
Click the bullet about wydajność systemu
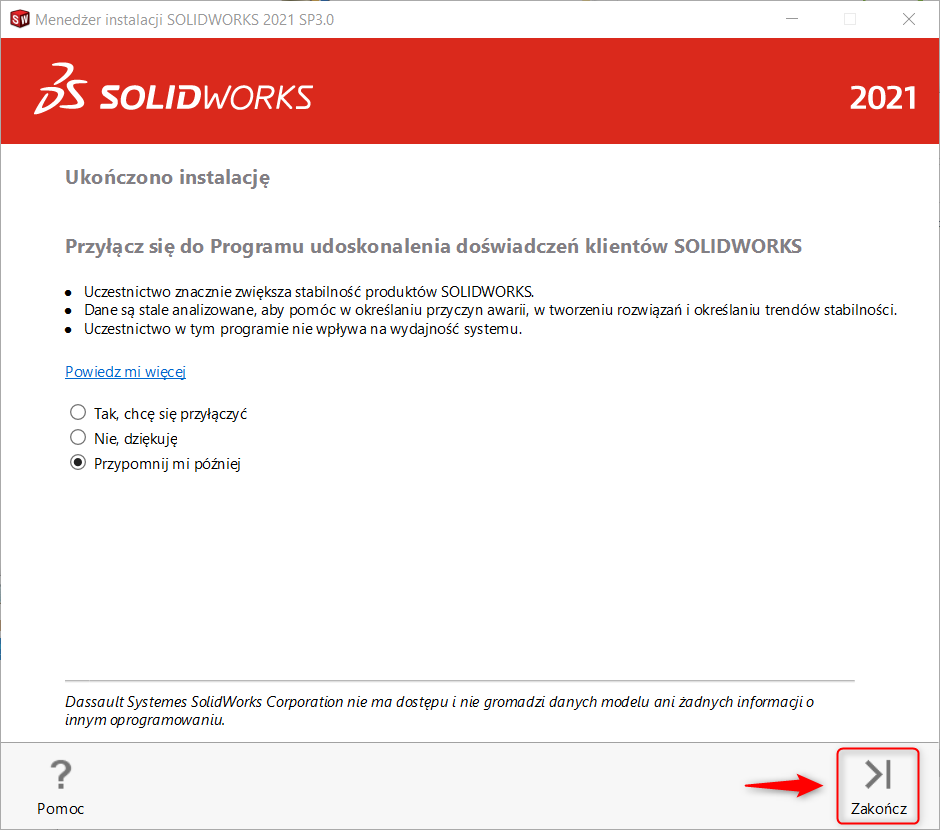(303, 328)
